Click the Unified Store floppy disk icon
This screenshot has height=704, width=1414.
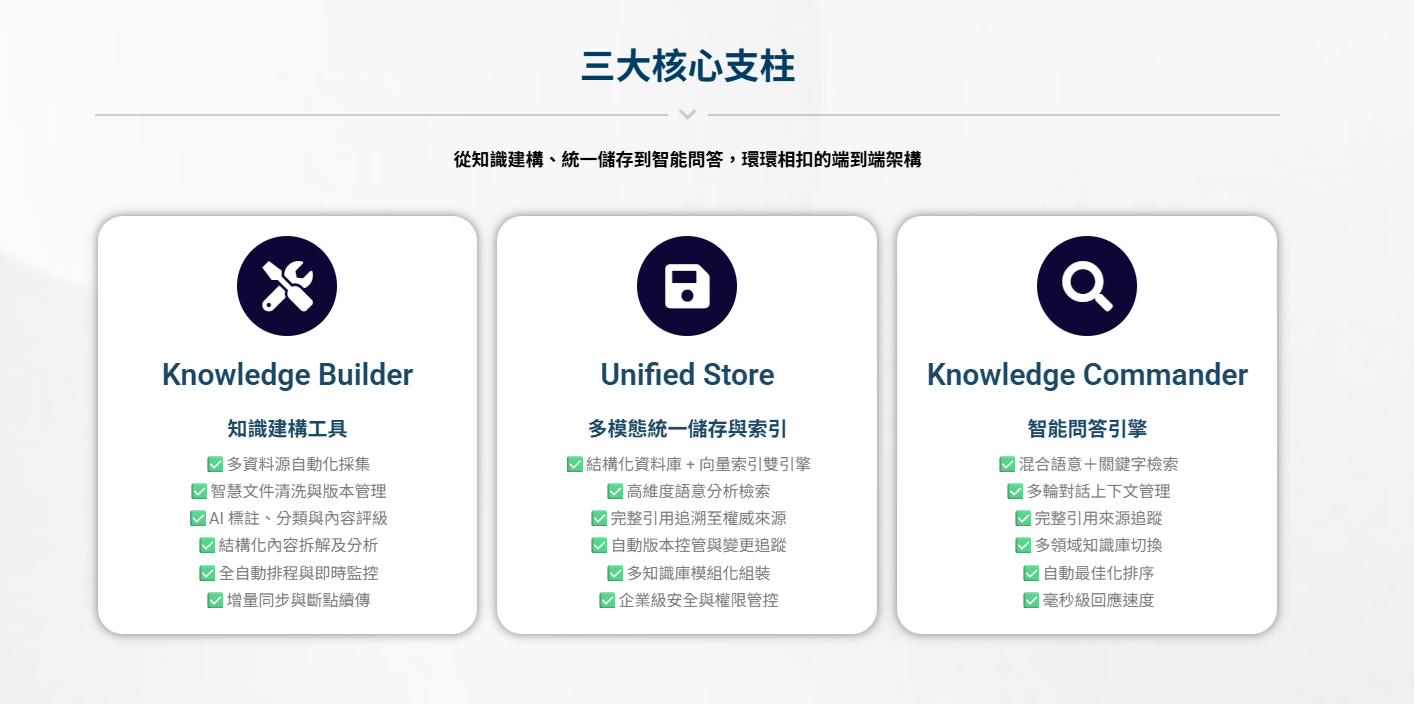tap(687, 286)
